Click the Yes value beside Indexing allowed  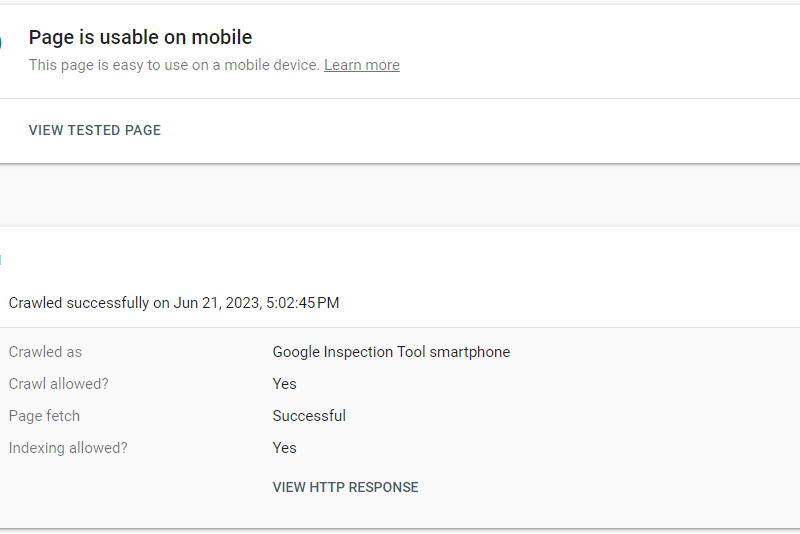pos(284,448)
